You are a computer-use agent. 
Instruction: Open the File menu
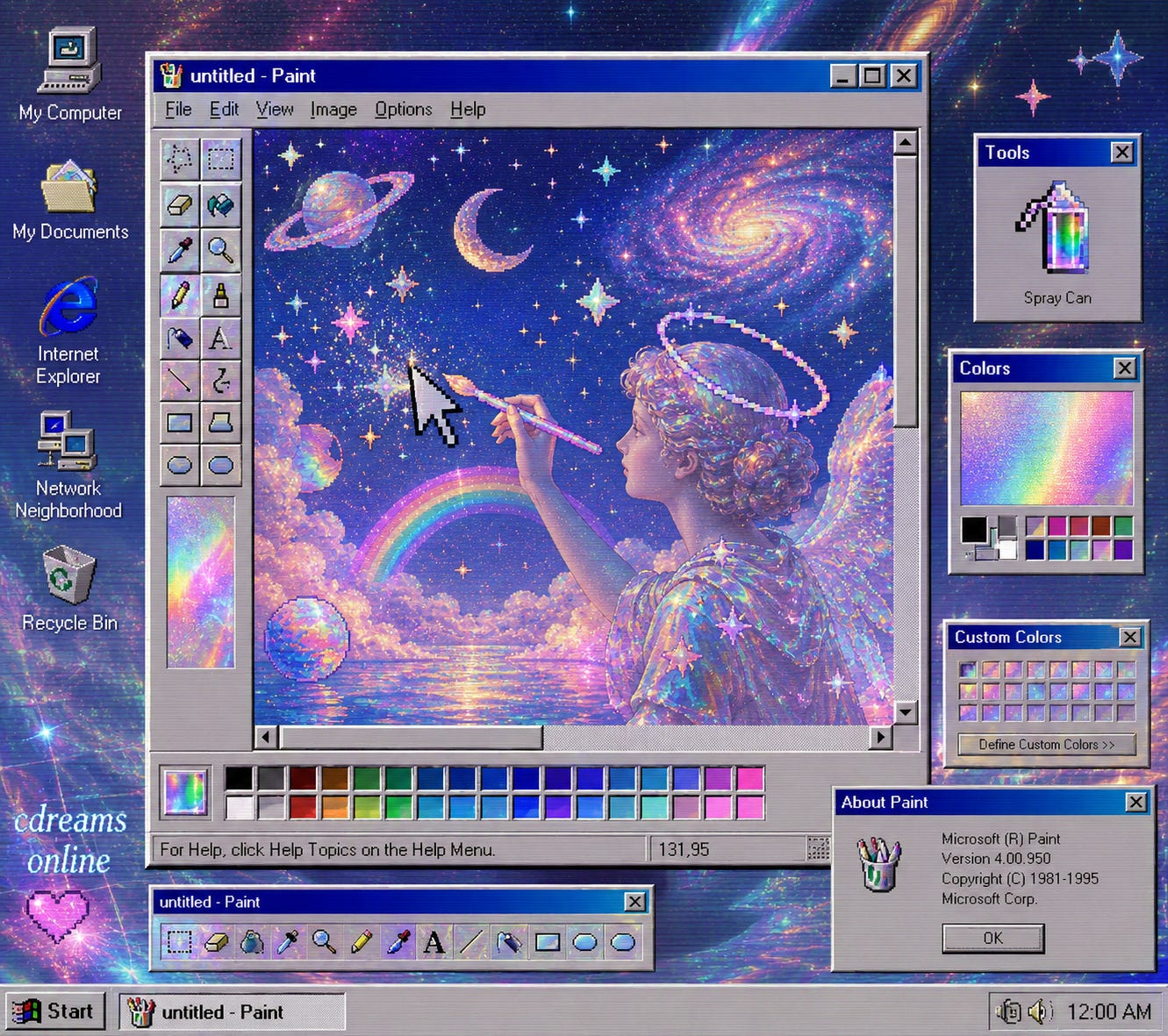coord(178,110)
